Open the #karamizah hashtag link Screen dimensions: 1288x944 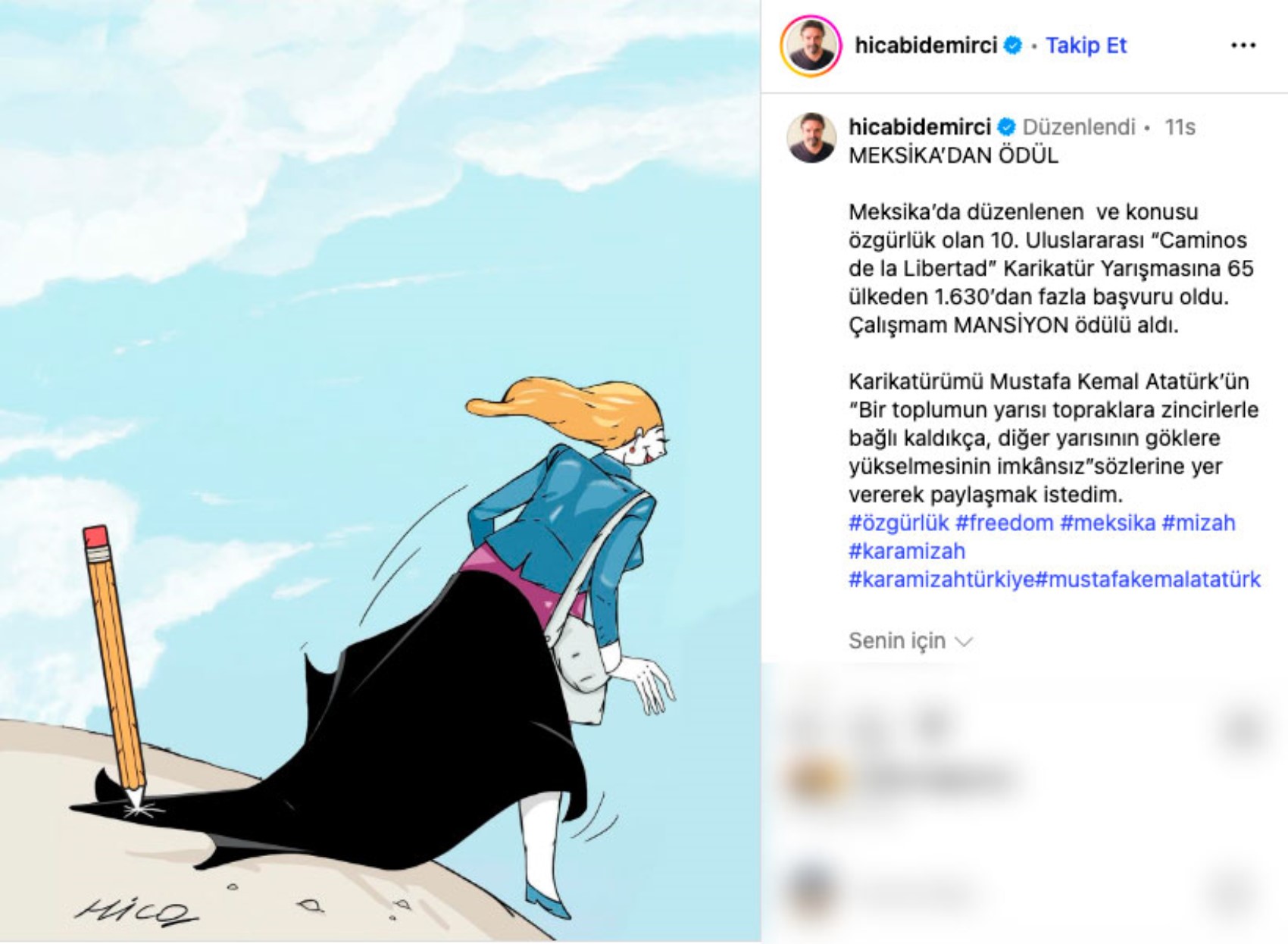click(907, 551)
